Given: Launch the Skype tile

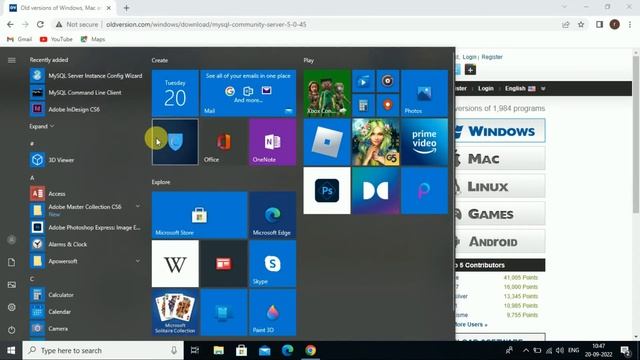Looking at the screenshot, I should click(x=272, y=264).
